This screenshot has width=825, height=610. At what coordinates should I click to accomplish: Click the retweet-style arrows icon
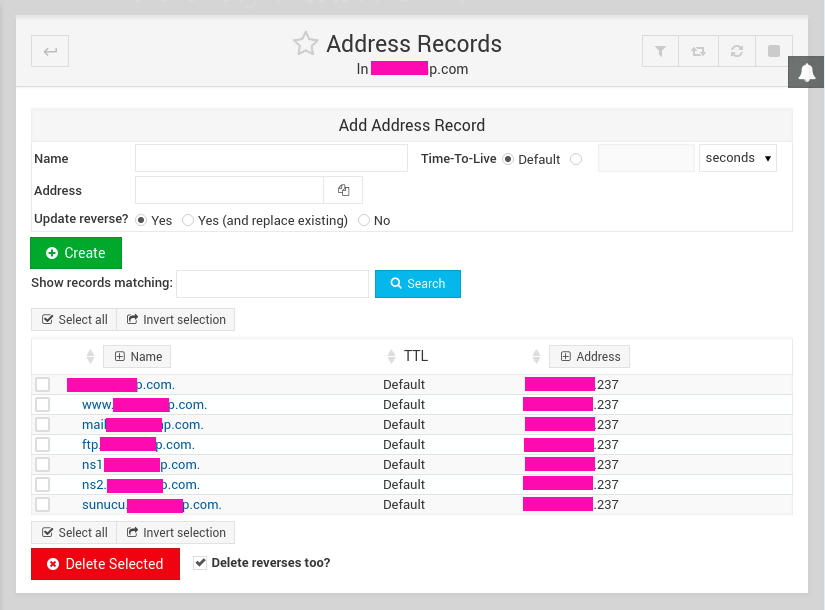(x=698, y=51)
